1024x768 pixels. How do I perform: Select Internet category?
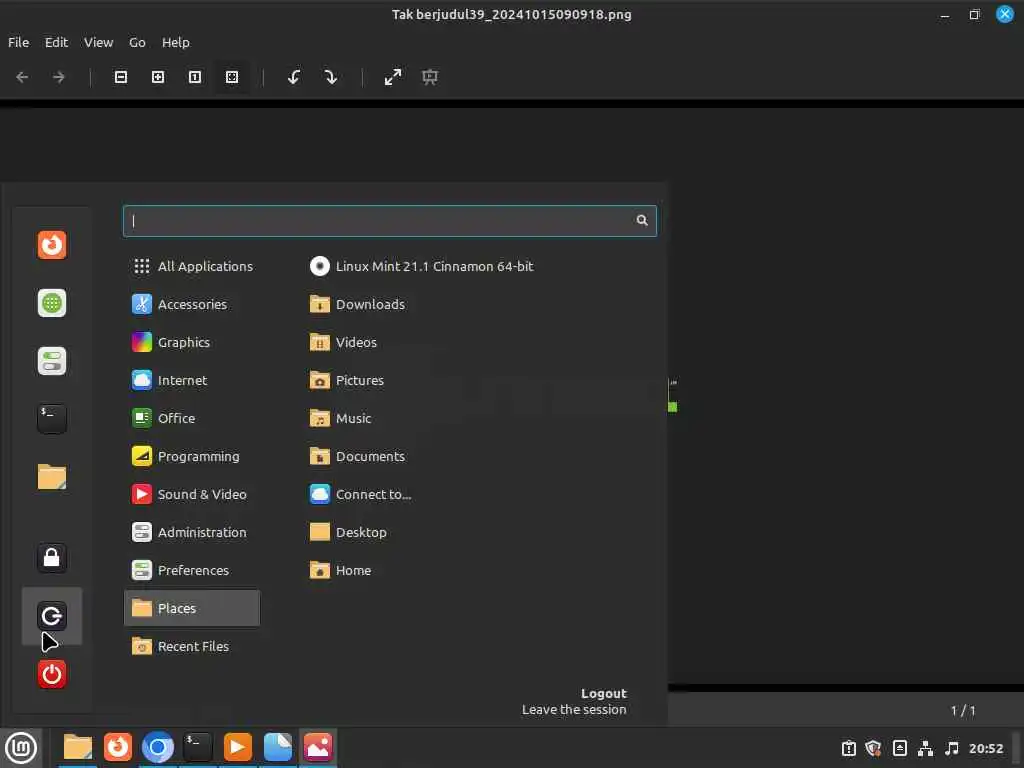coord(192,380)
